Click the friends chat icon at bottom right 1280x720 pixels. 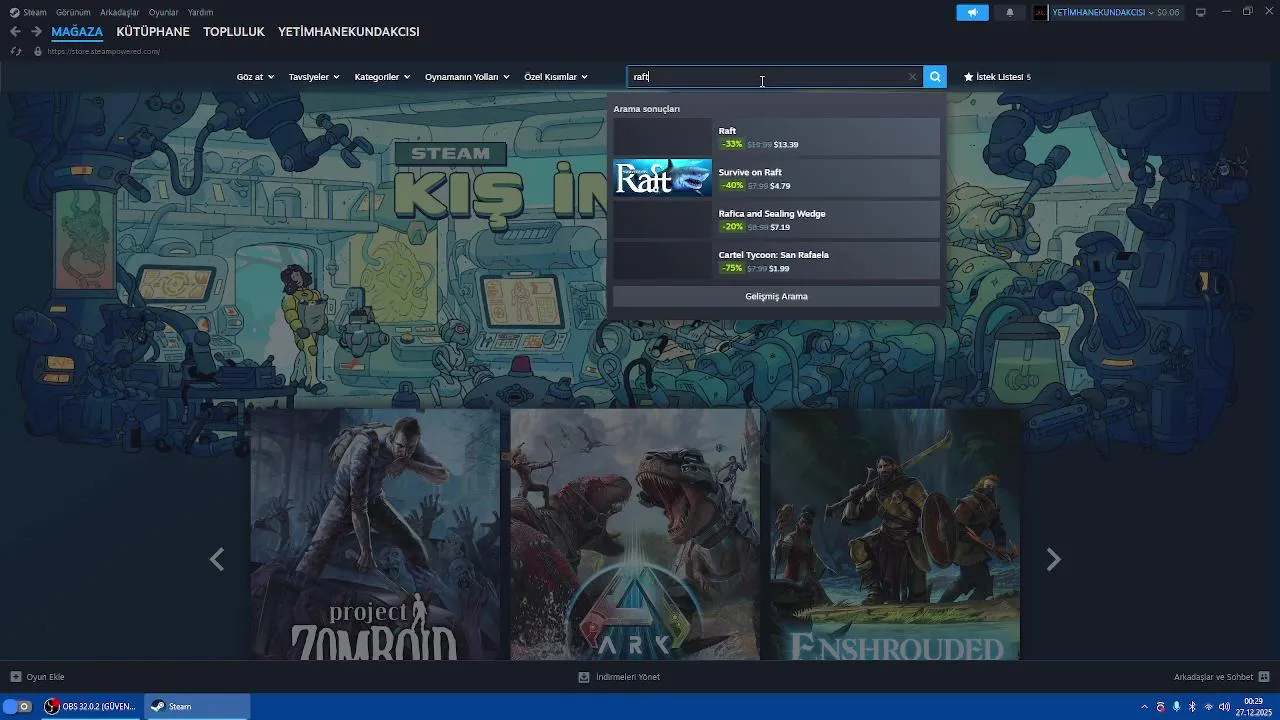click(1264, 677)
